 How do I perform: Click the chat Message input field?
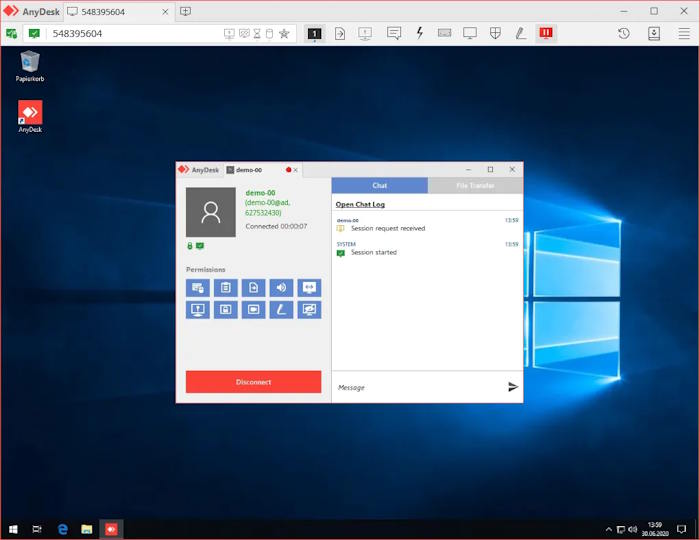point(419,387)
